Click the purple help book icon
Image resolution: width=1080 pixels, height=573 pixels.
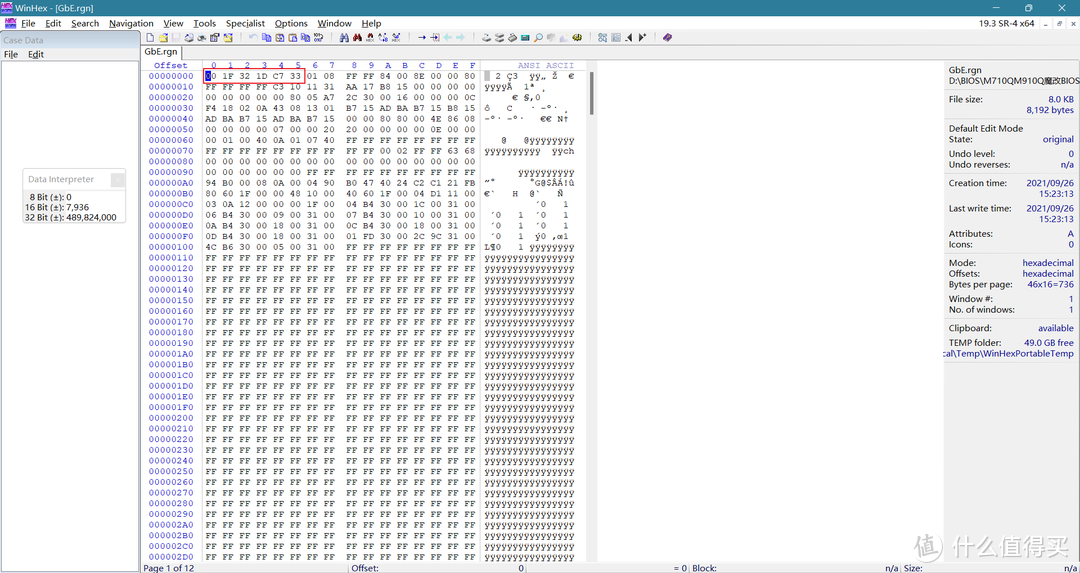(667, 38)
